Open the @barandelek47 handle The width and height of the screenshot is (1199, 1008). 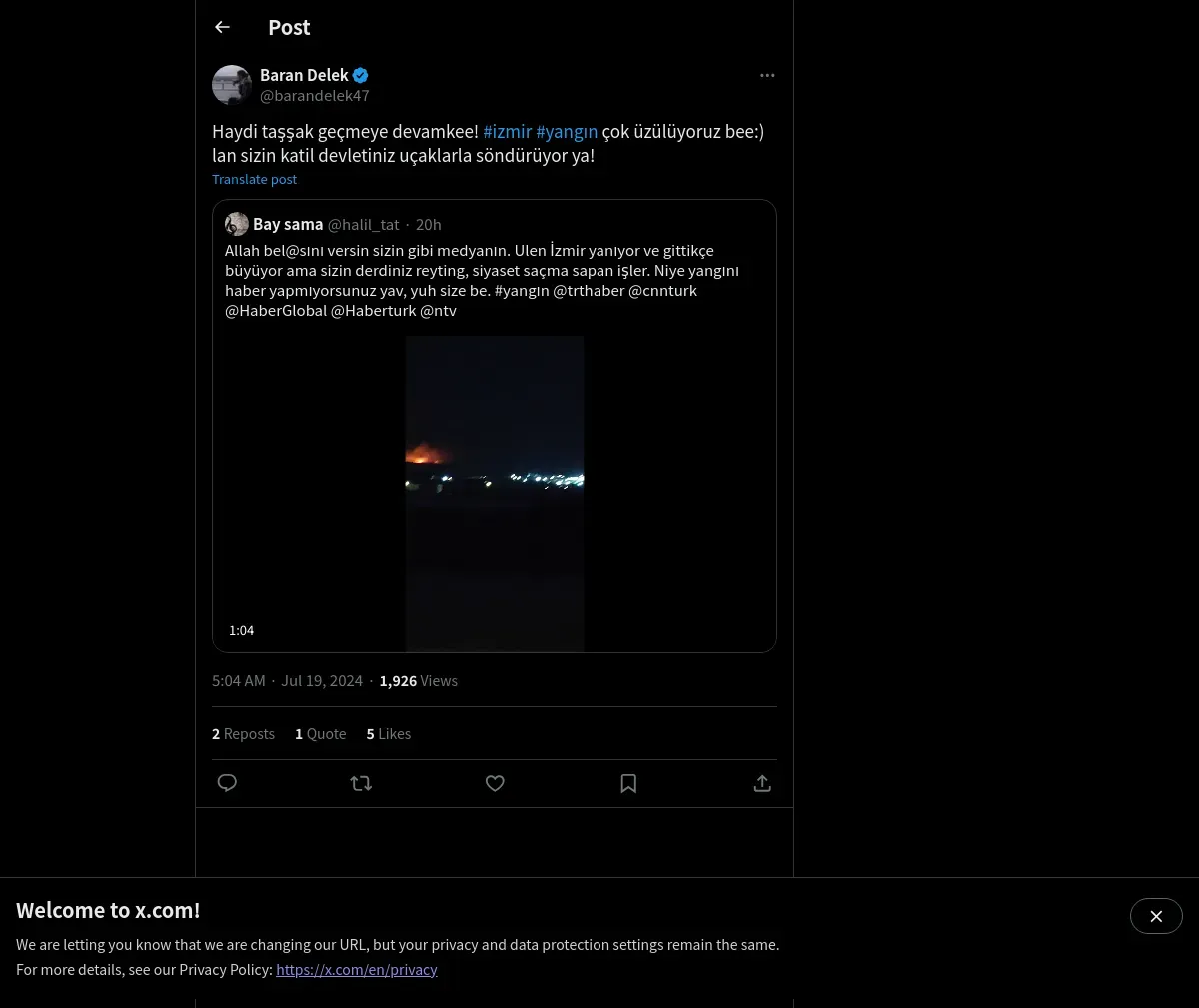[x=315, y=96]
